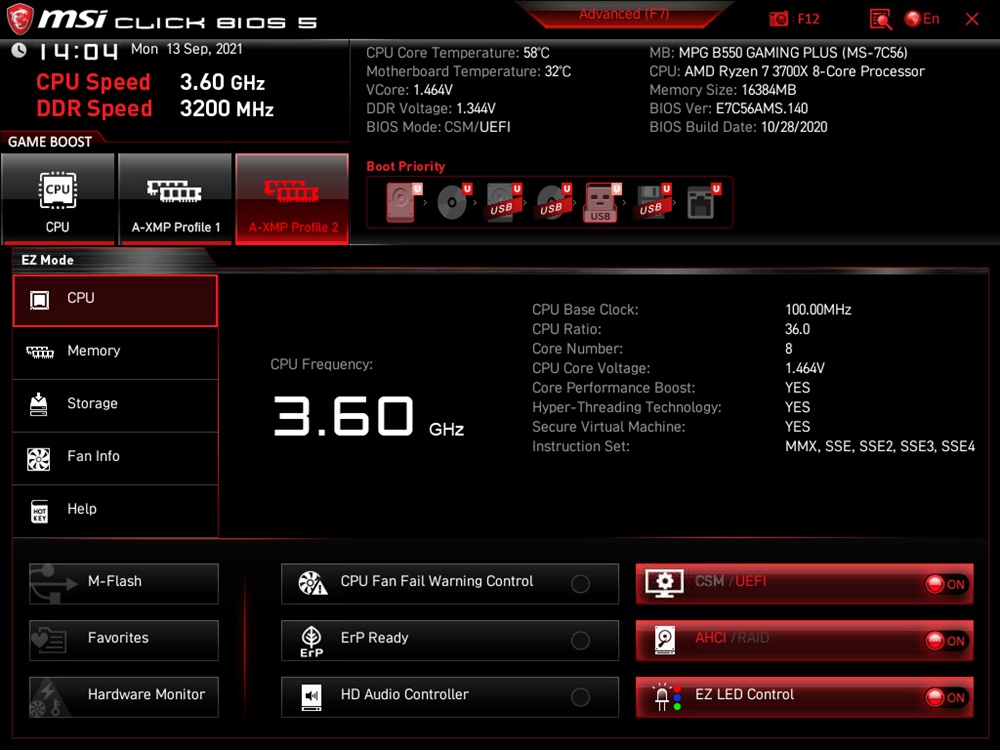Select the USB CD/DVD boot device icon
Image resolution: width=1000 pixels, height=750 pixels.
(x=554, y=202)
